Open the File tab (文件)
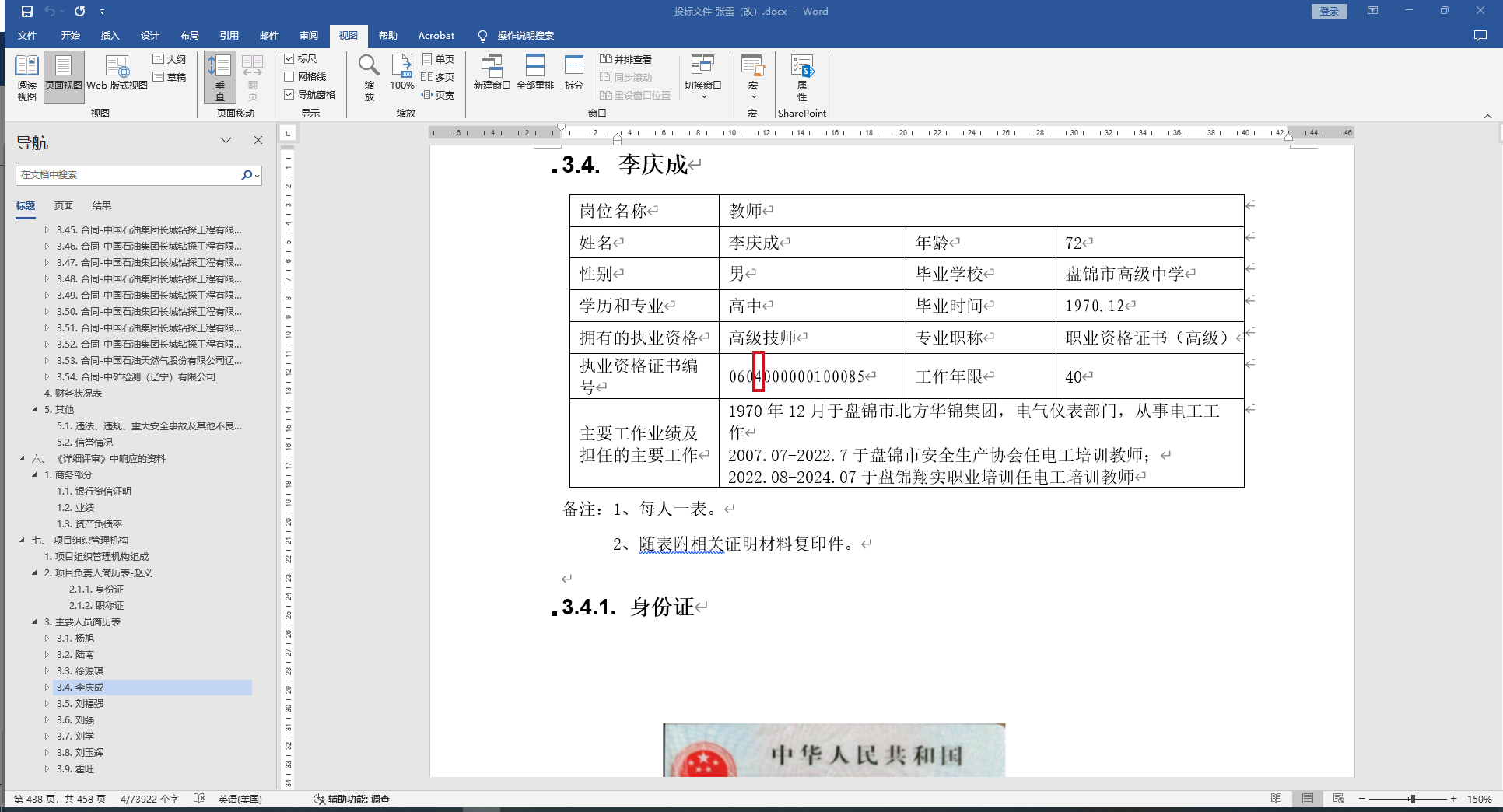 (27, 36)
